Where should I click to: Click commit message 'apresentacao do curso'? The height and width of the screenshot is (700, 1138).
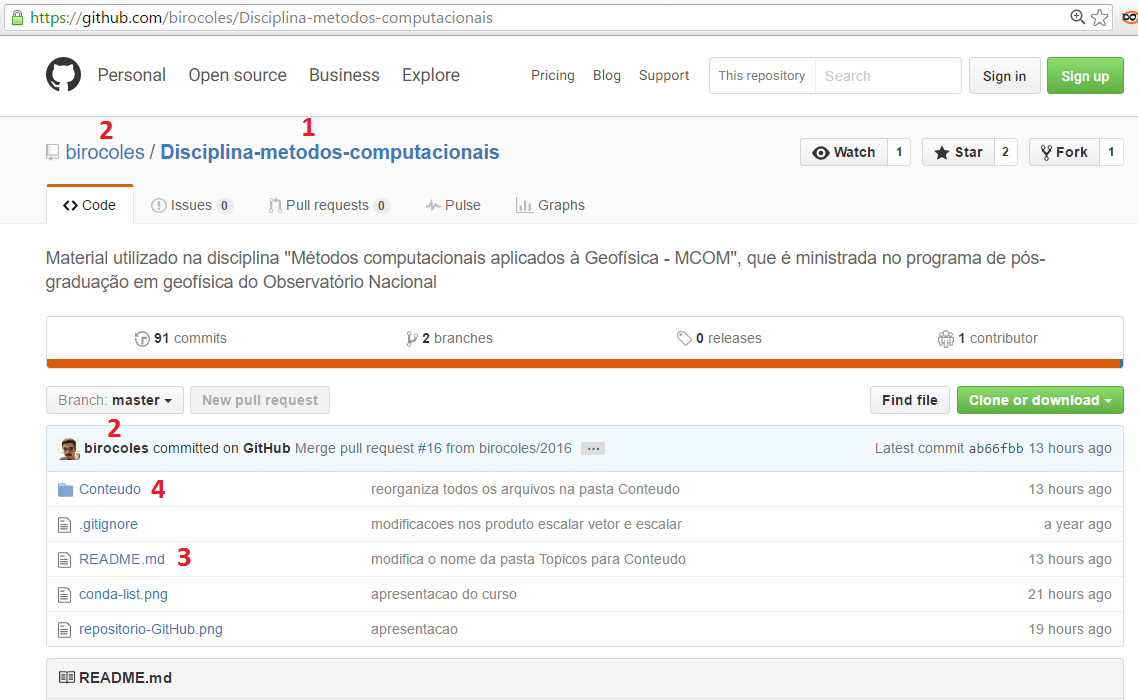[x=444, y=594]
